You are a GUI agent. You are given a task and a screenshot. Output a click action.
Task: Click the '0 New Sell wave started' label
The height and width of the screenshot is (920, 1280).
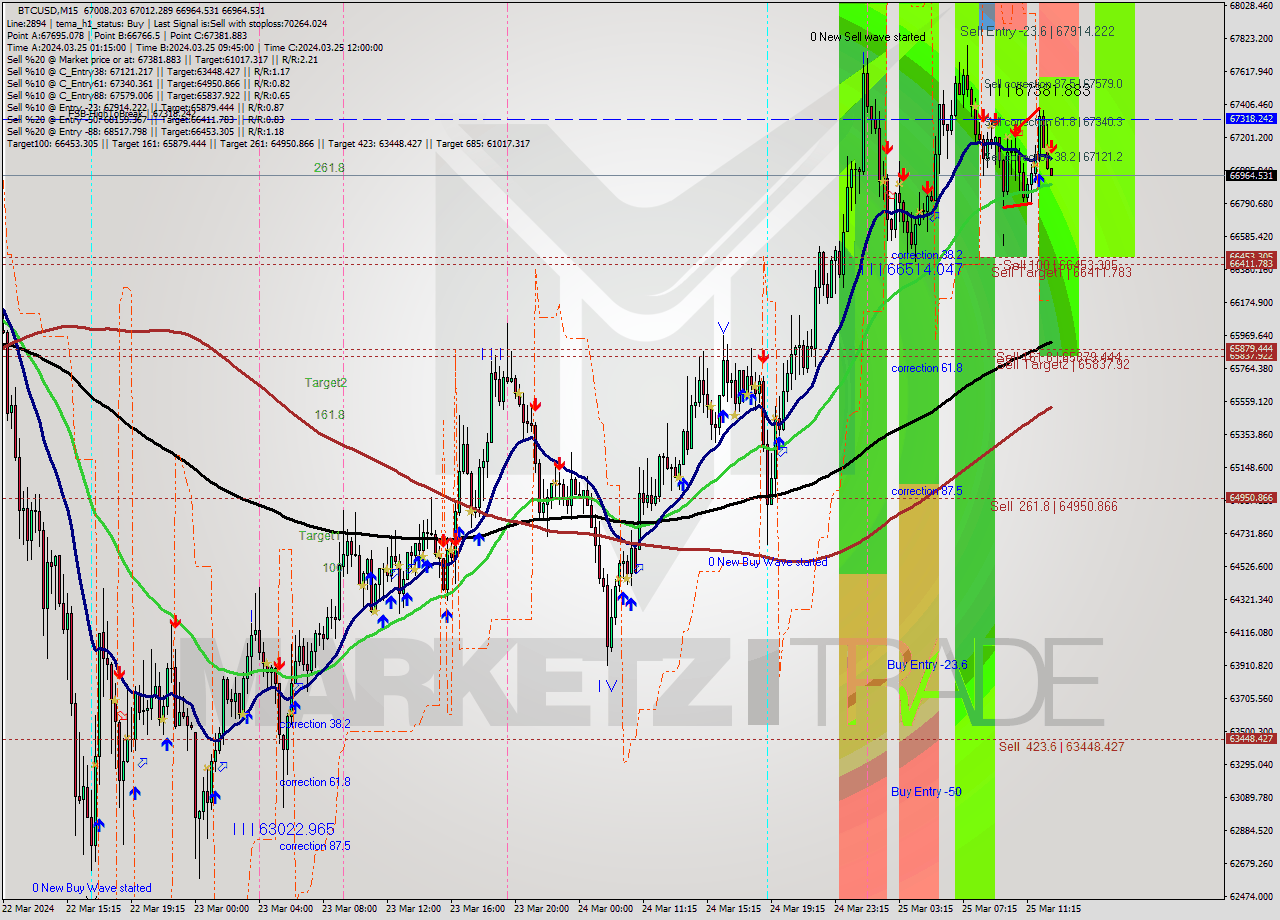click(868, 37)
